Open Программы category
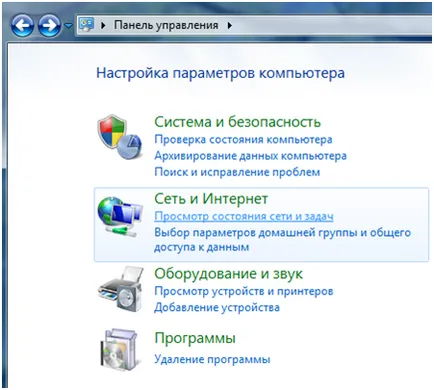The image size is (434, 390). [195, 338]
